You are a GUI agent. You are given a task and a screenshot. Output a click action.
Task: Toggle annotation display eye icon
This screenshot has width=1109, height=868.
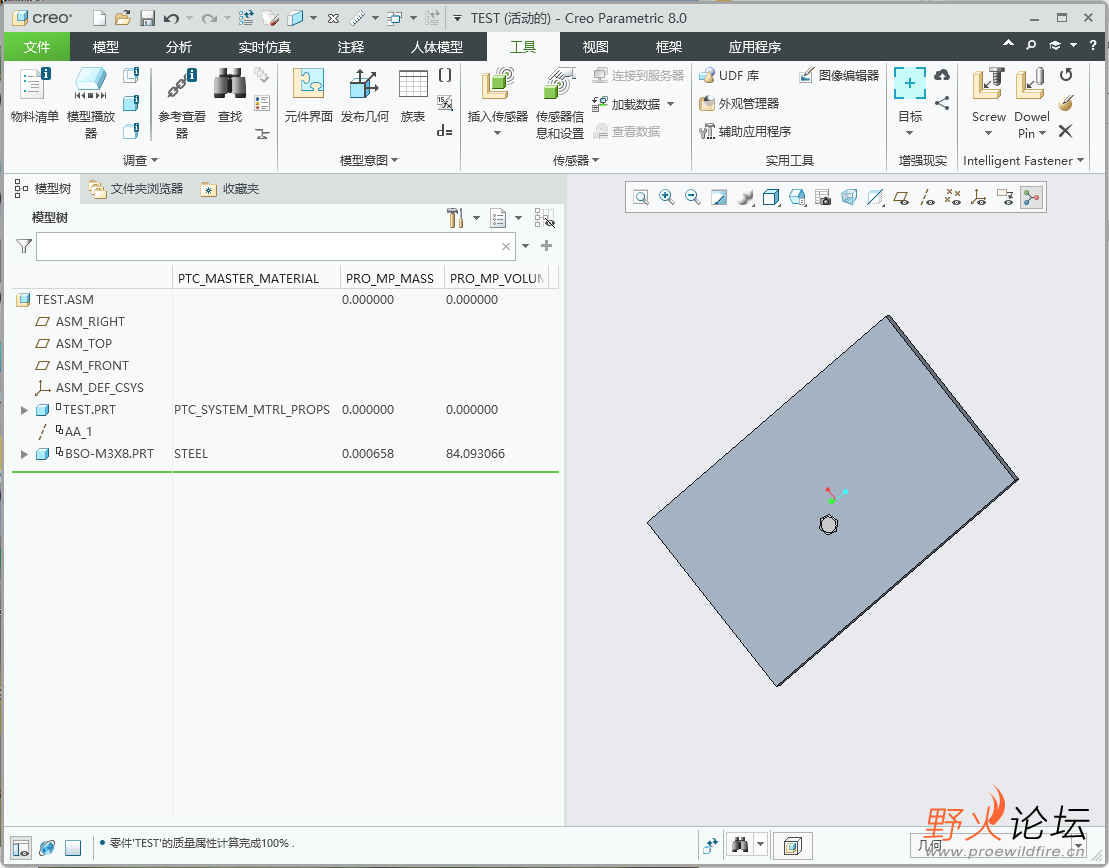(x=1004, y=197)
